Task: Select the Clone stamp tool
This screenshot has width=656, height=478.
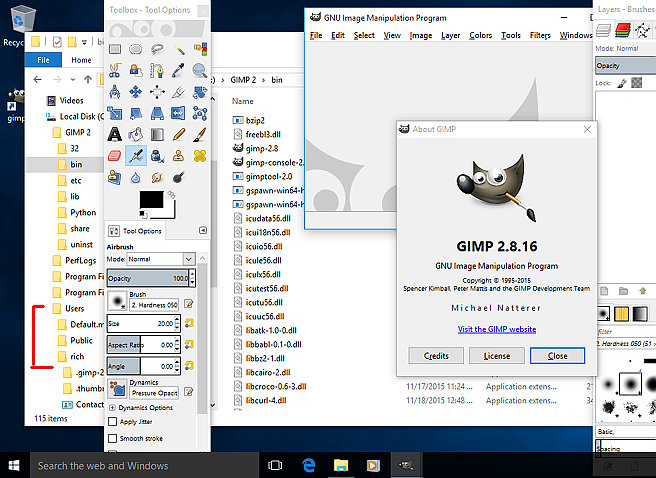Action: [x=178, y=156]
